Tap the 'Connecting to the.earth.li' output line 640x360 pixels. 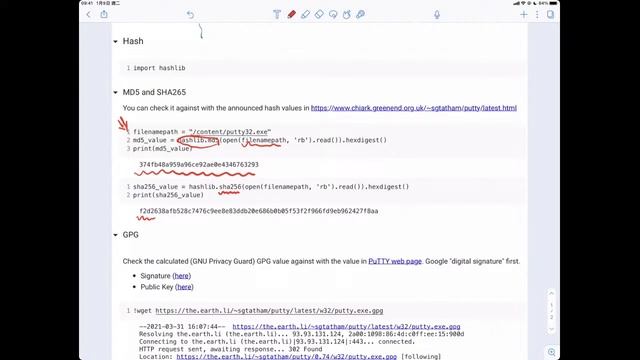[x=277, y=342]
